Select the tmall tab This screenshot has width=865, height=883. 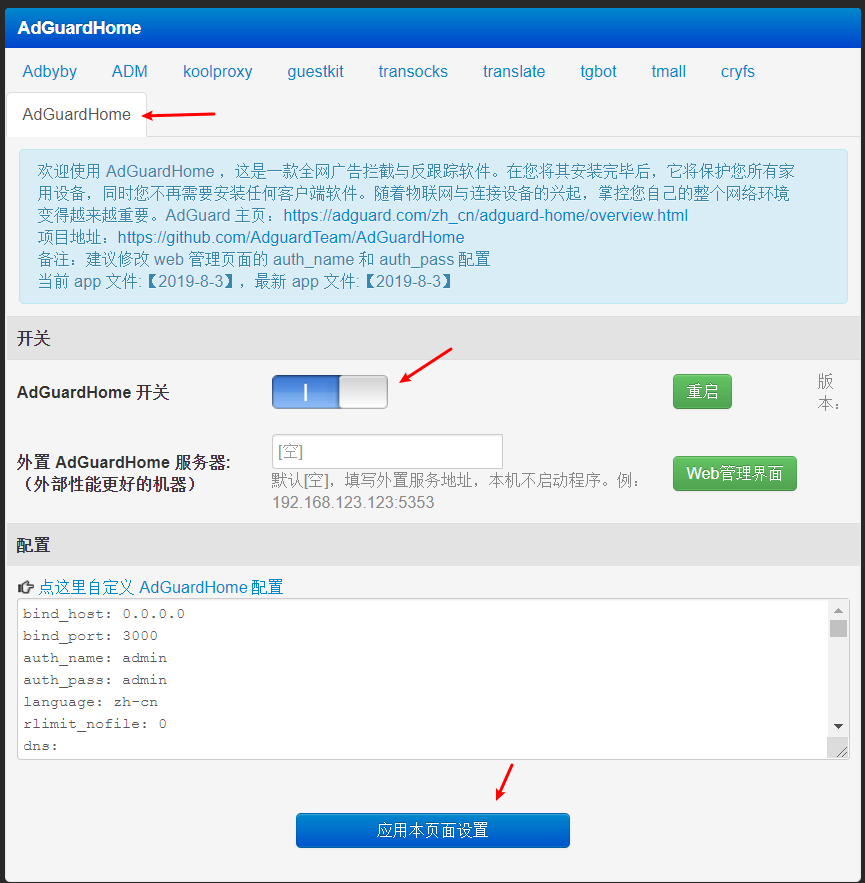[668, 71]
